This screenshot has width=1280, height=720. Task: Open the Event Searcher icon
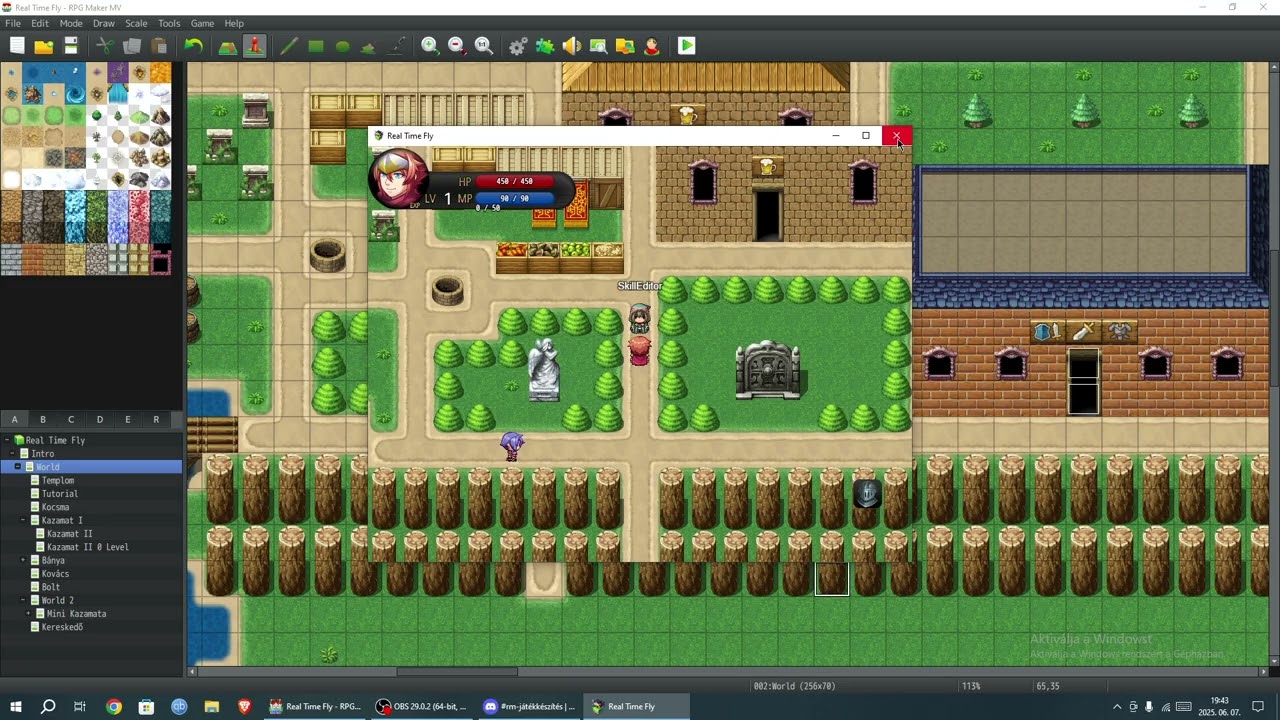598,46
